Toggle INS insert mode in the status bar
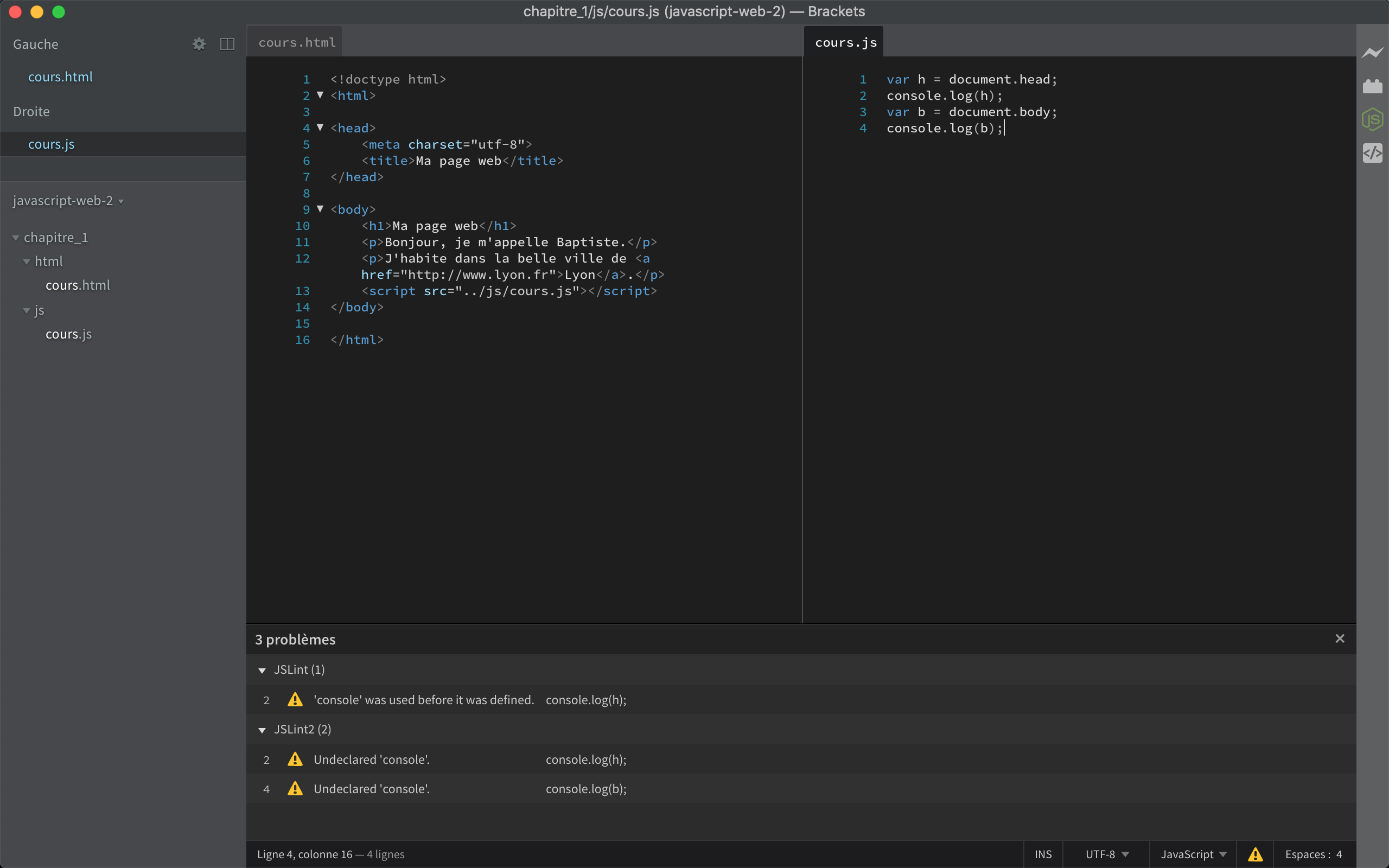The image size is (1389, 868). point(1042,854)
